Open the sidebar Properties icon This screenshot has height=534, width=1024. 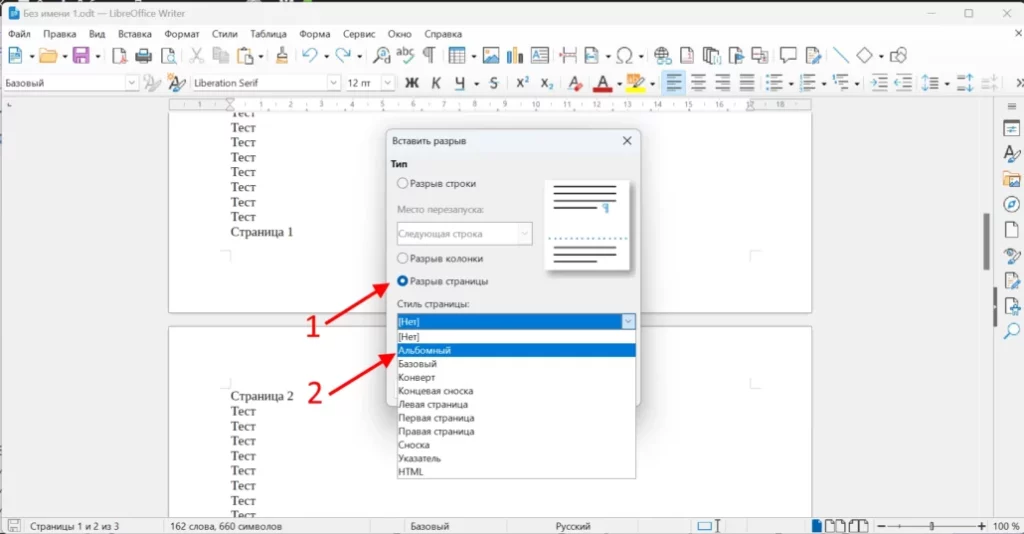[1011, 129]
